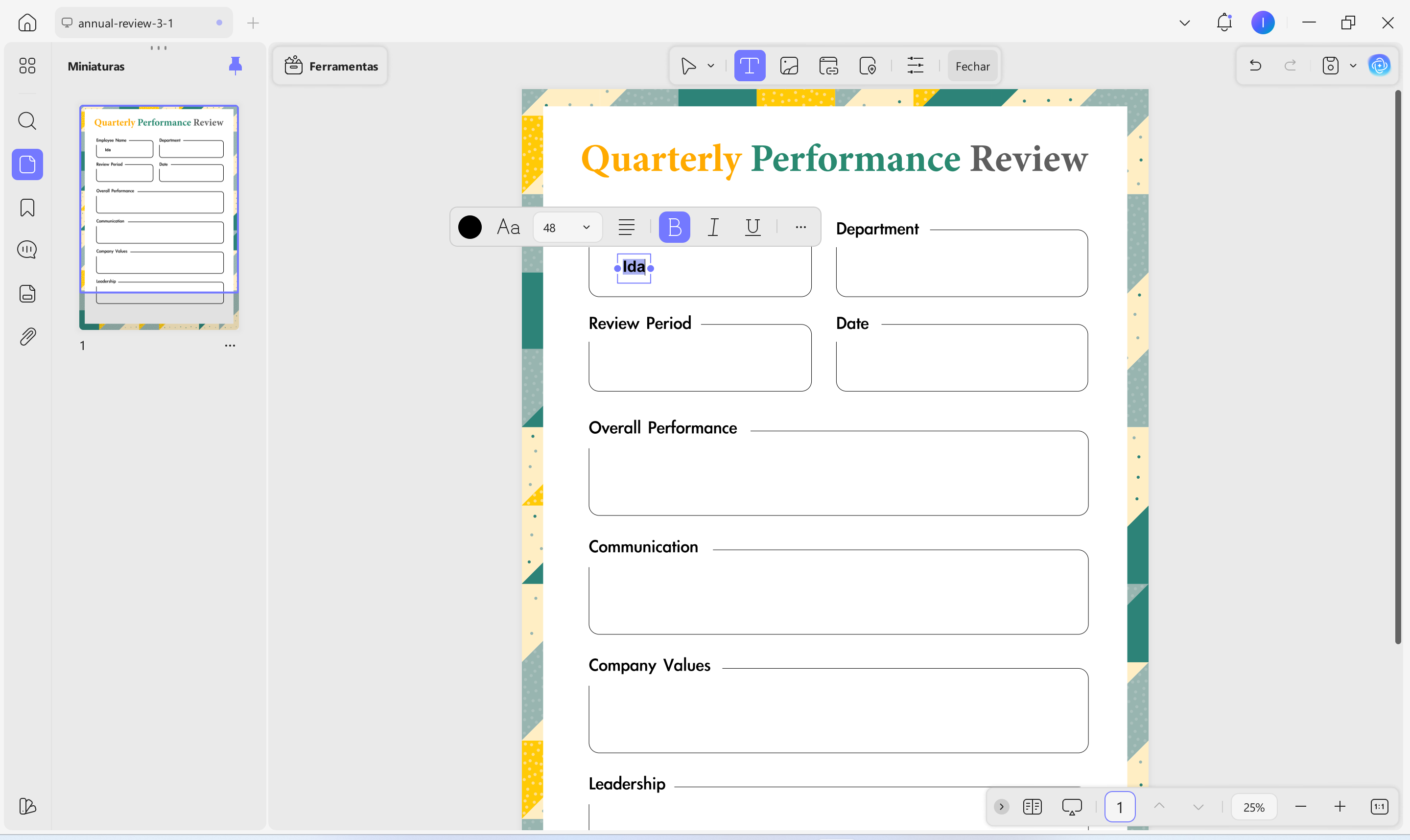
Task: Open the search panel icon in the sidebar
Action: pos(27,120)
